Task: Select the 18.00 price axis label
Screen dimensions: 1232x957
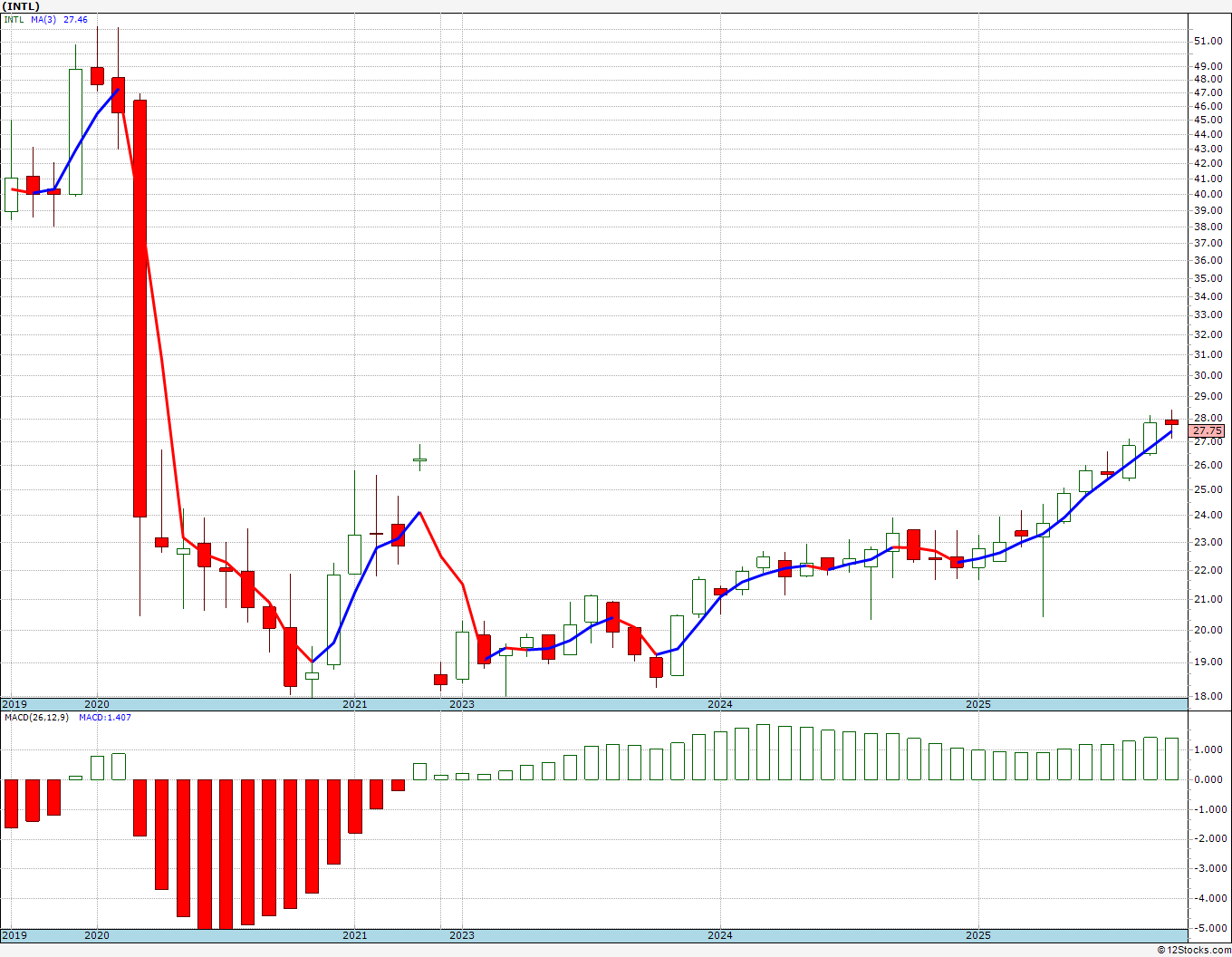Action: [x=1208, y=696]
